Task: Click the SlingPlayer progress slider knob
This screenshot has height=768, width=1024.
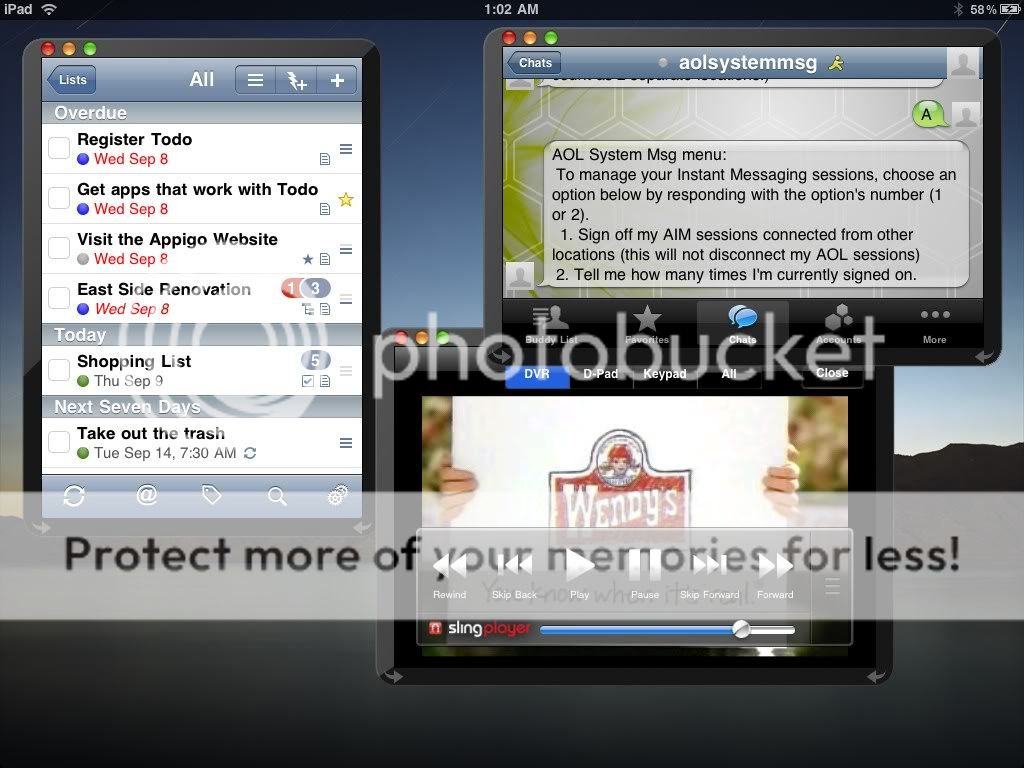Action: [741, 629]
